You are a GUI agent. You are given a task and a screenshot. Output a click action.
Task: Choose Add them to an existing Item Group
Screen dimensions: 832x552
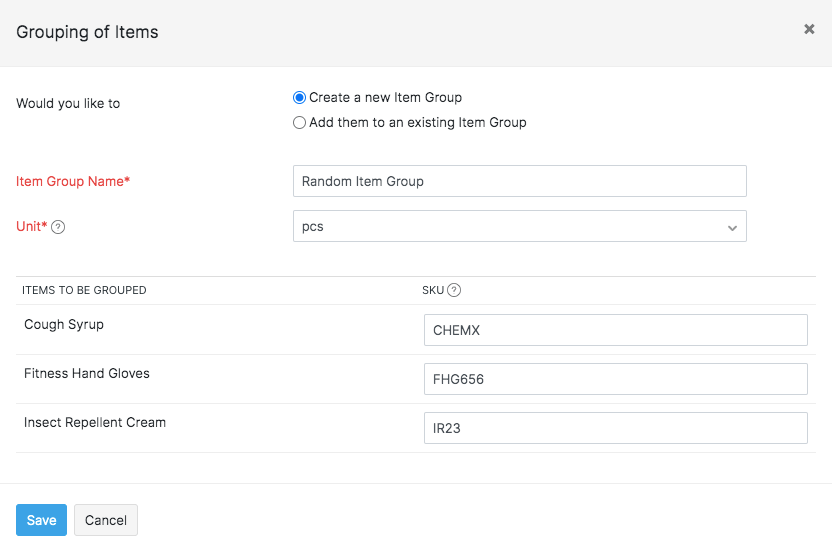point(299,123)
